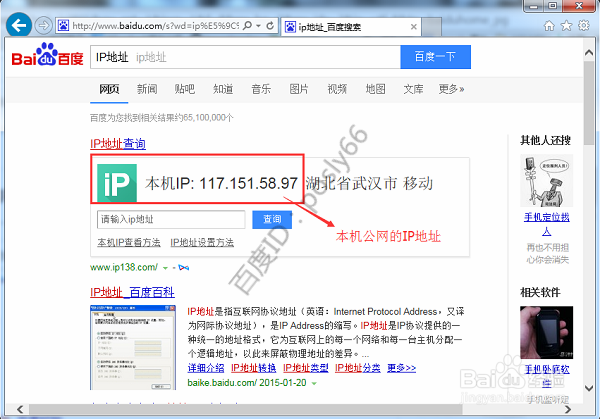
Task: Open the IP地址_百度百科 result link
Action: pos(132,292)
